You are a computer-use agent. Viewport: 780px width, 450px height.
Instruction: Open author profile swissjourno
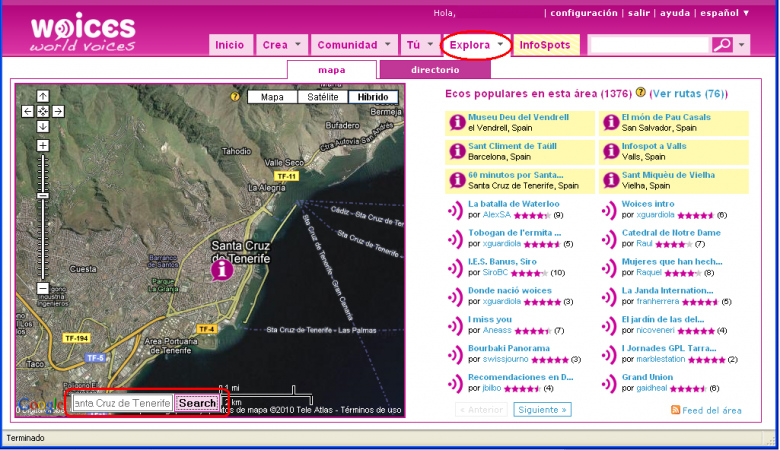[x=505, y=359]
